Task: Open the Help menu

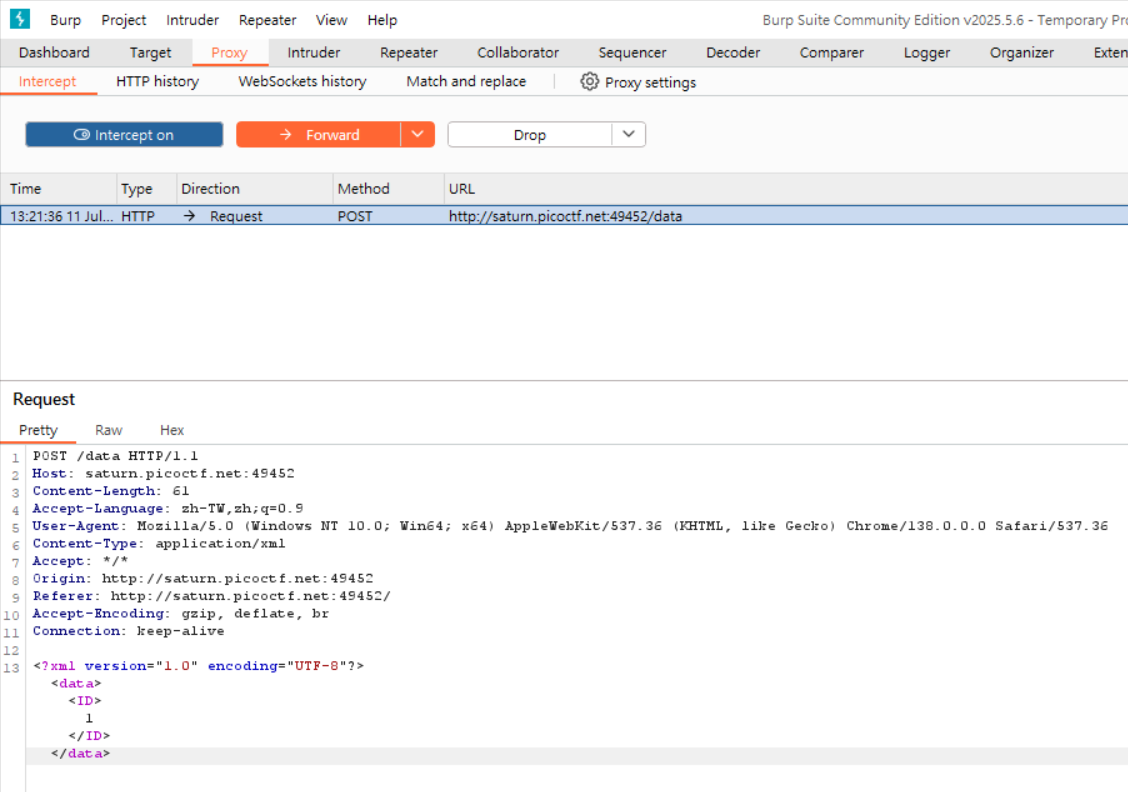Action: [382, 20]
